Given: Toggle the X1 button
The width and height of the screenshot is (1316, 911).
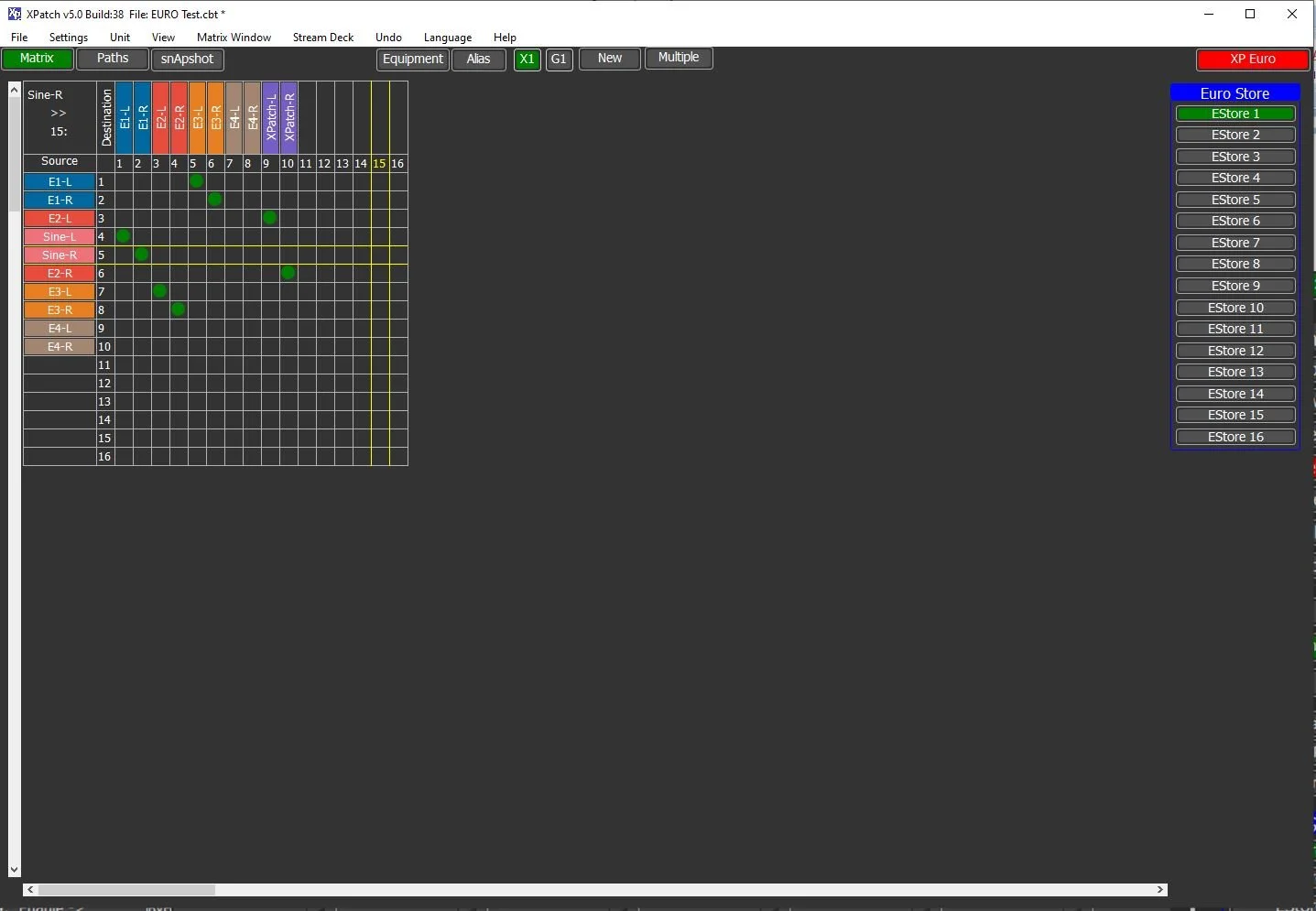Looking at the screenshot, I should 527,60.
